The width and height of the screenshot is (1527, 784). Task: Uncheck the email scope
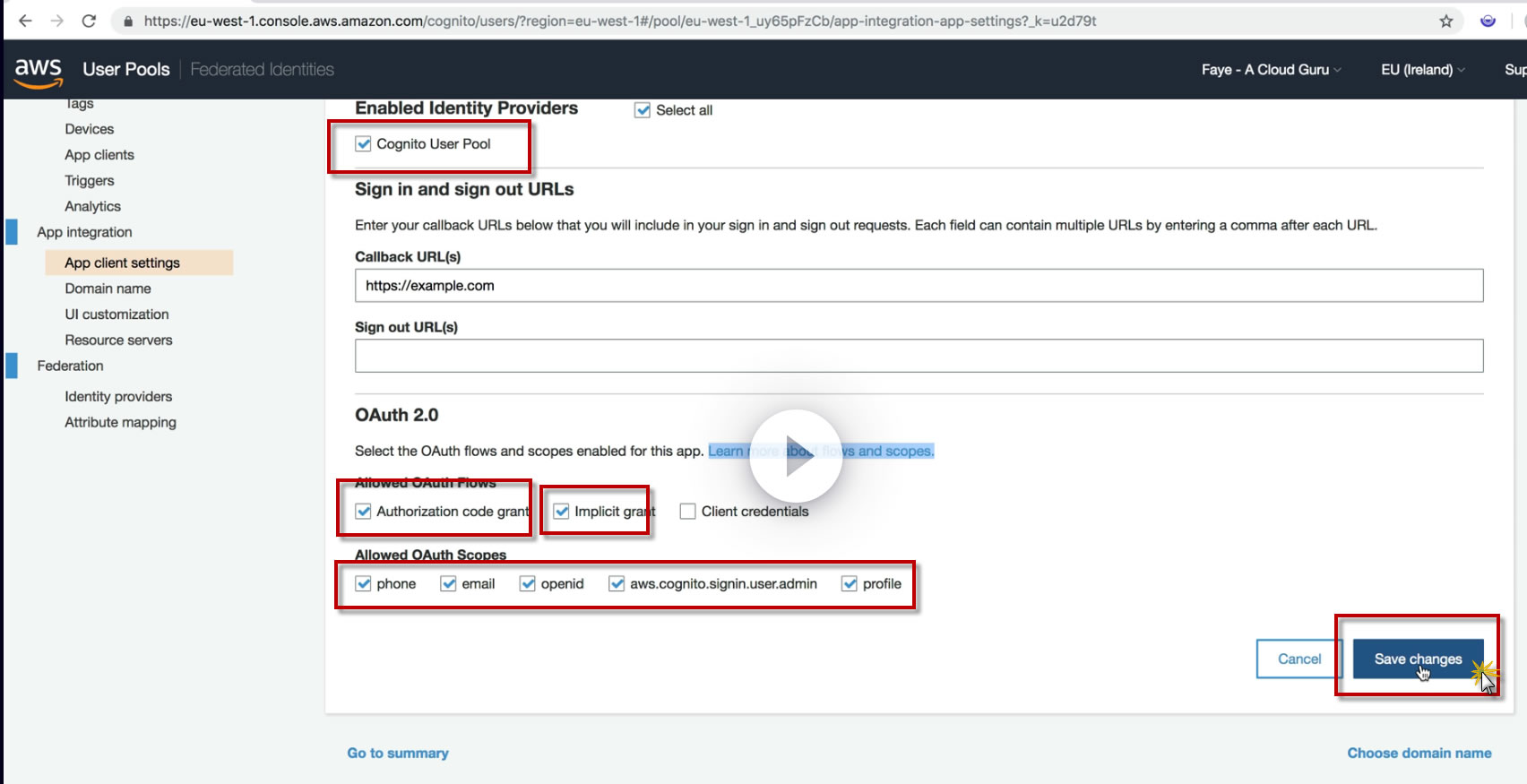[x=448, y=584]
